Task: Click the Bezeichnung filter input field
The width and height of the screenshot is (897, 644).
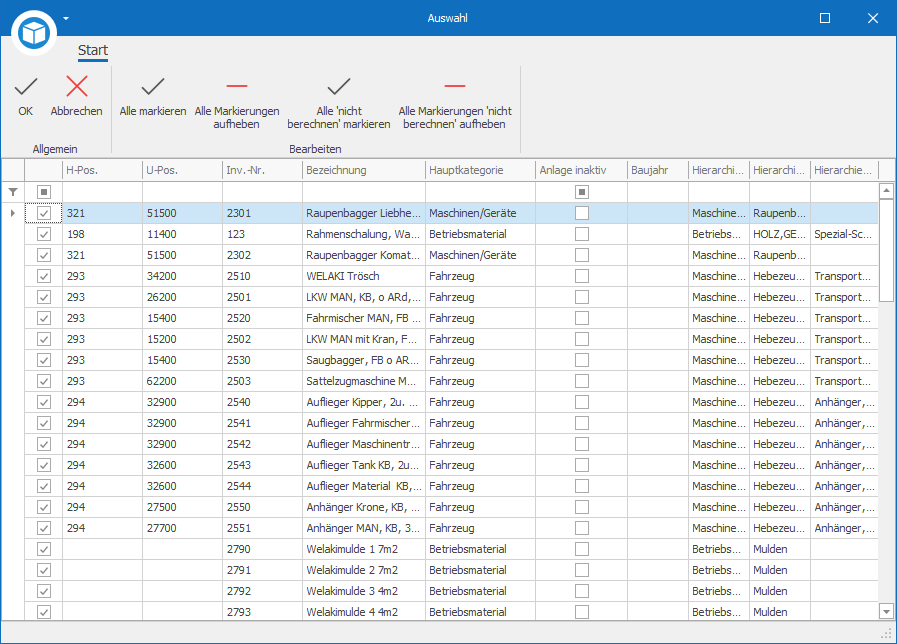Action: click(x=364, y=192)
